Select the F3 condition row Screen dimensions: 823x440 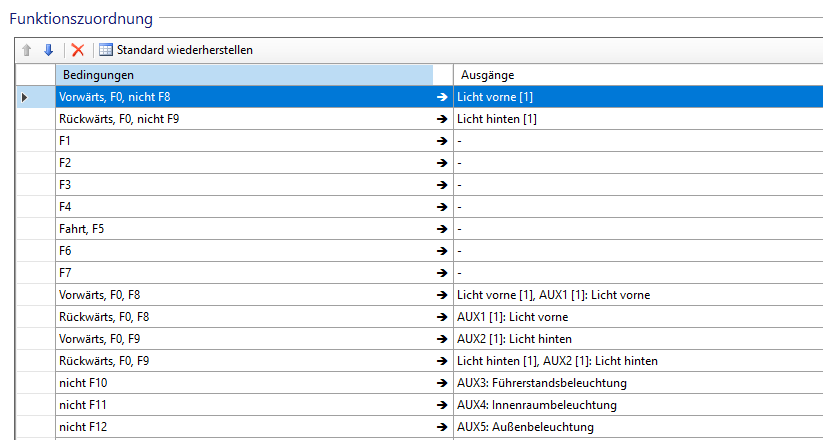tap(240, 185)
